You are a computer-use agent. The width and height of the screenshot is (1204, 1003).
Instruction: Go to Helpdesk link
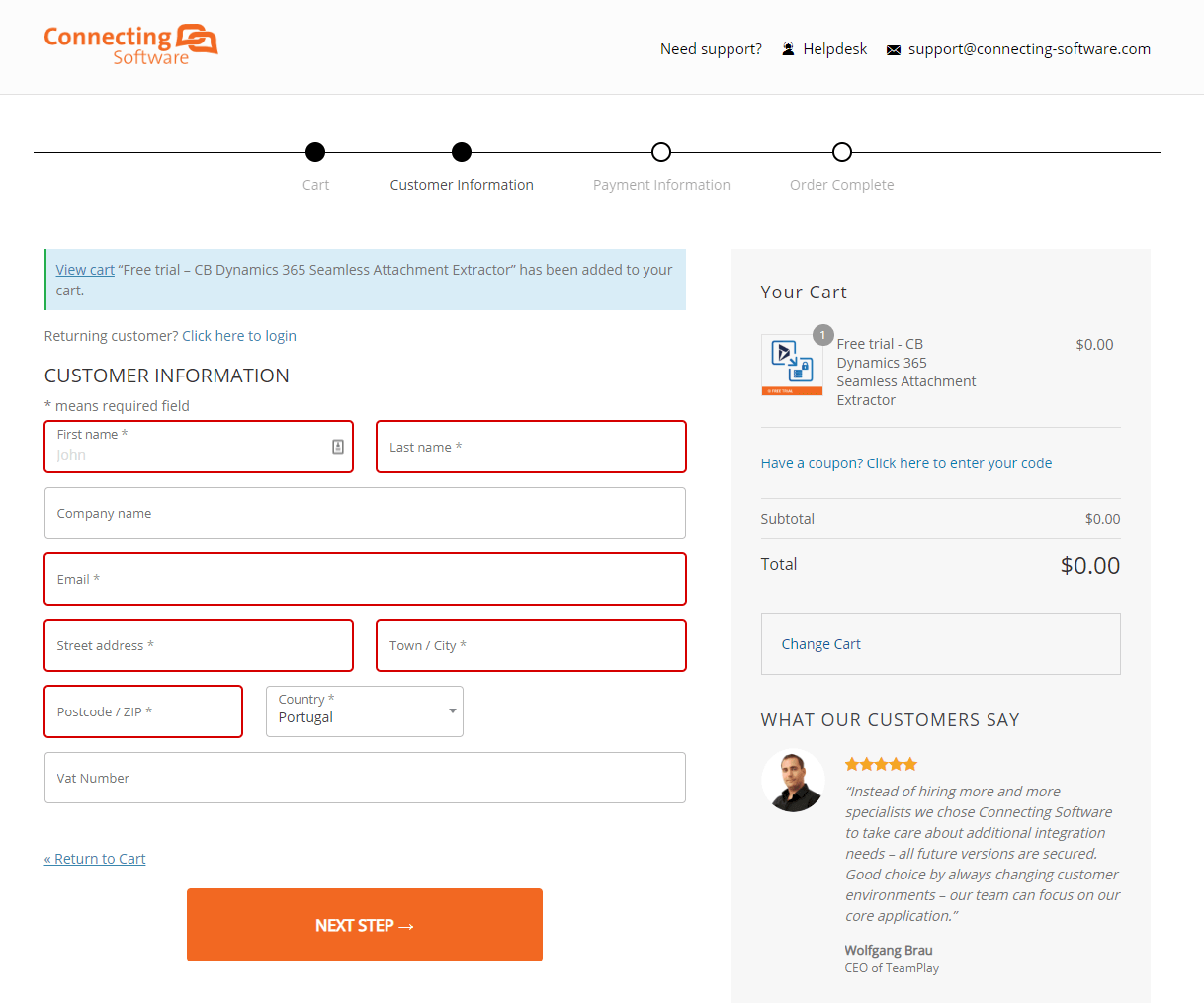pyautogui.click(x=835, y=49)
